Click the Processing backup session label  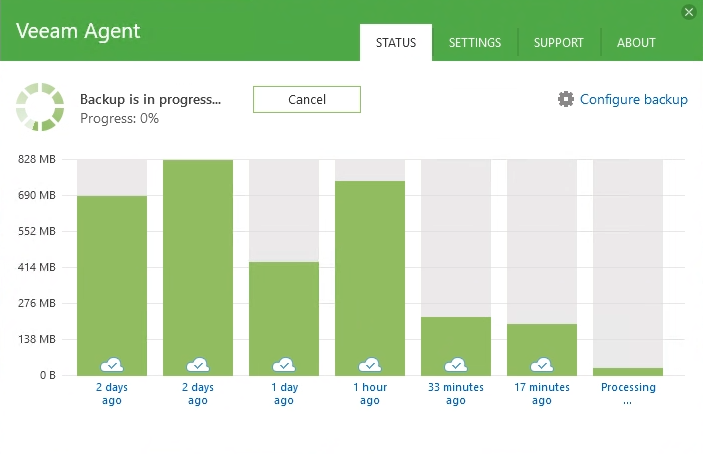click(x=628, y=394)
